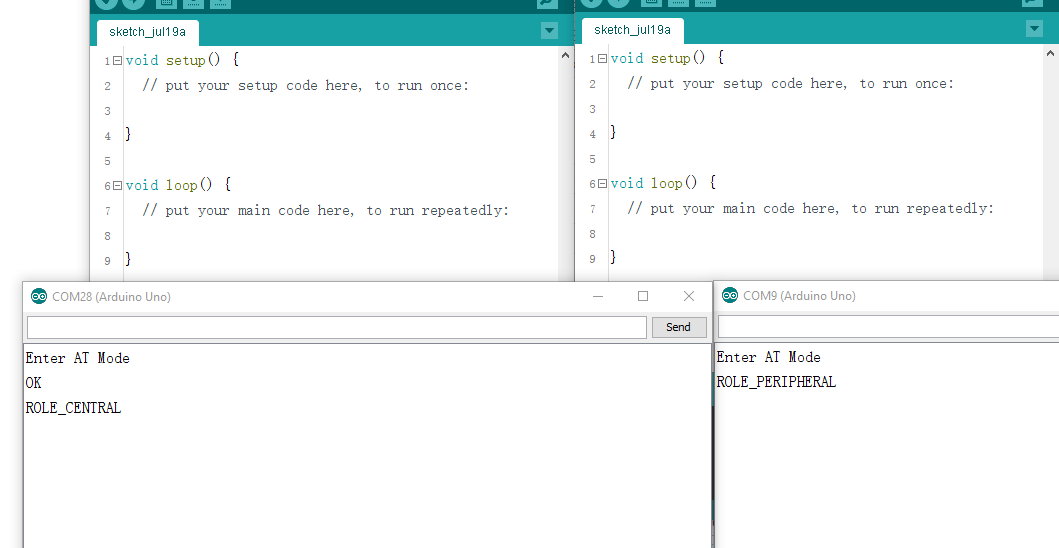The width and height of the screenshot is (1059, 548).
Task: Focus the COM9 serial input field
Action: click(888, 326)
